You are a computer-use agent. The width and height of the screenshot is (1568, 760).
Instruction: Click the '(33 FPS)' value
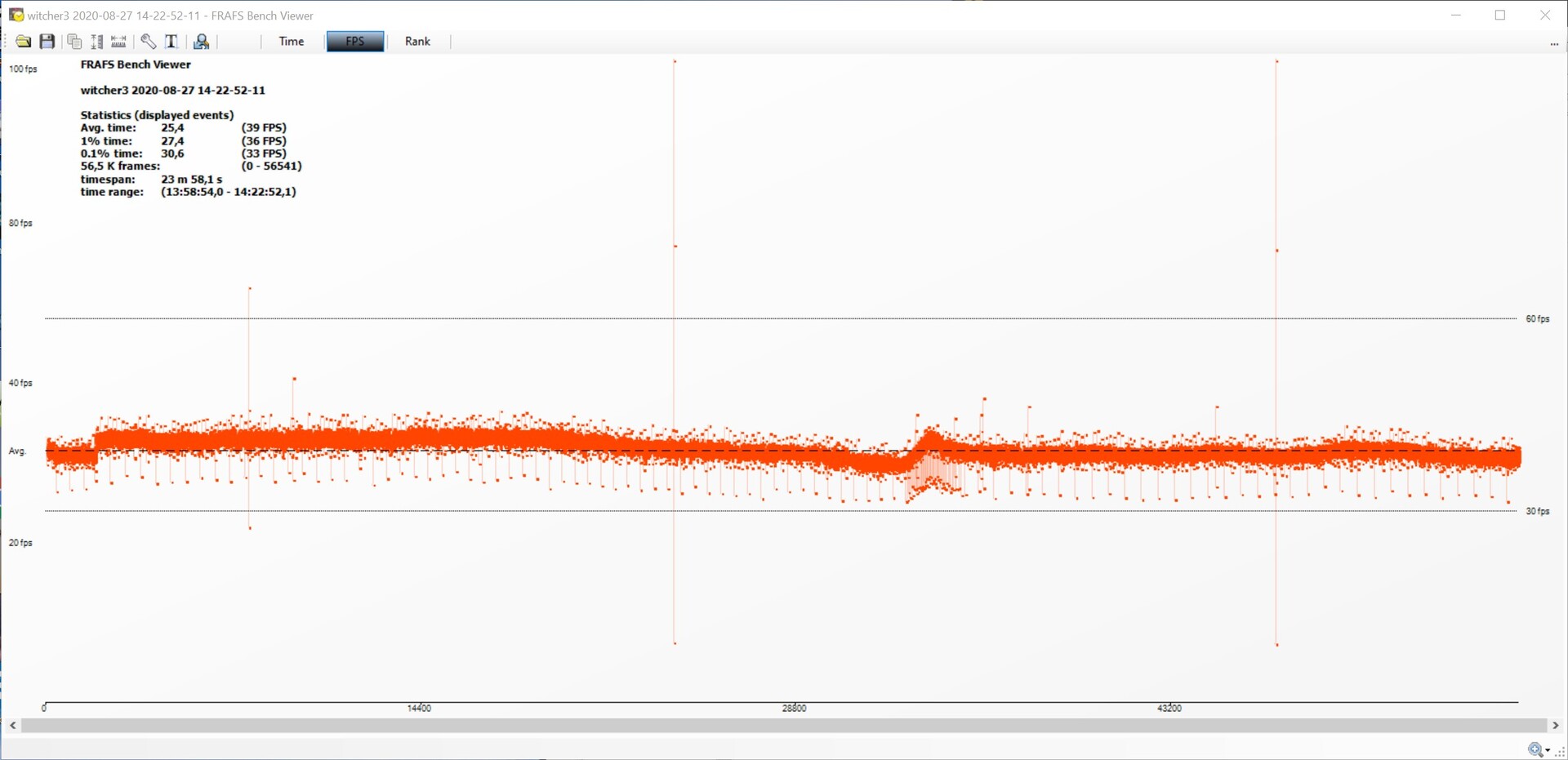(x=264, y=153)
